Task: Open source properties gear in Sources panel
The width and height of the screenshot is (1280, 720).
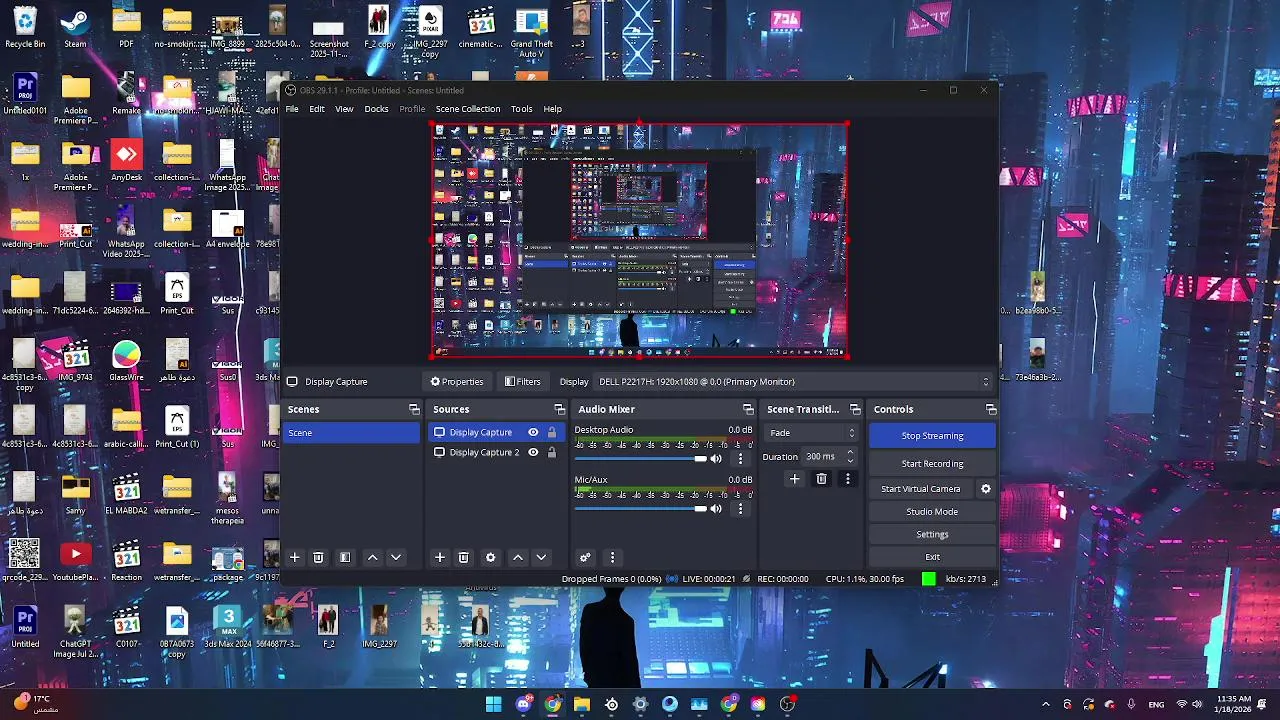Action: tap(490, 557)
